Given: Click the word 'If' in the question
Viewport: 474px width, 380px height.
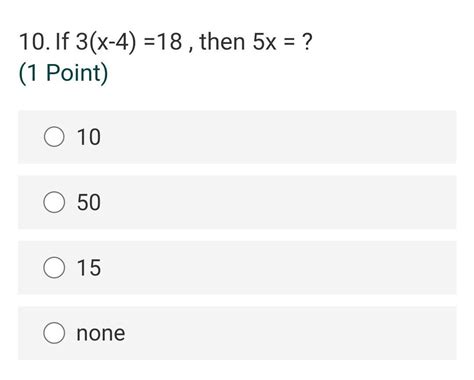Looking at the screenshot, I should [62, 42].
